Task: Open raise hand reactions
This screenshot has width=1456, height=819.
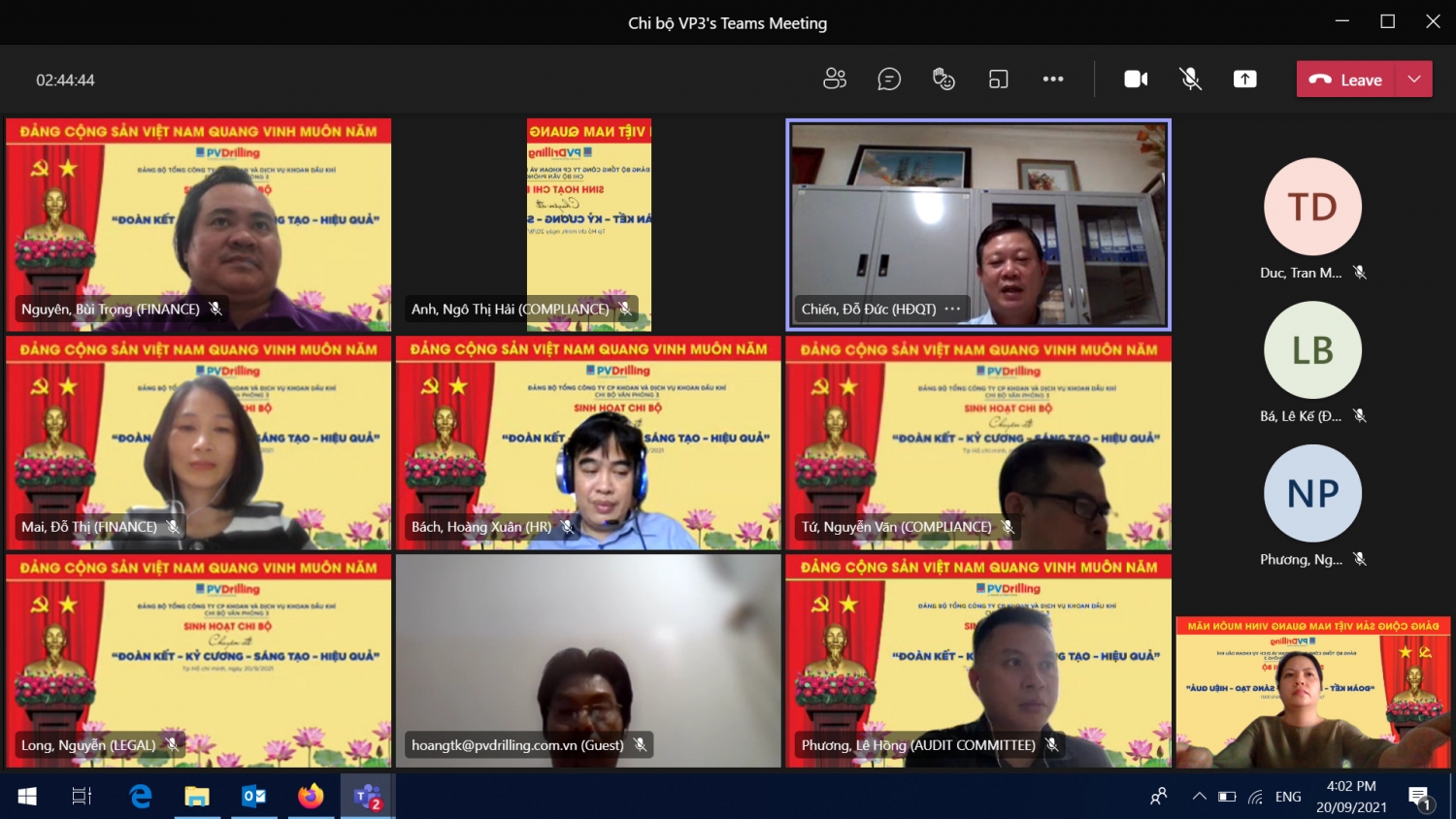Action: [x=943, y=80]
